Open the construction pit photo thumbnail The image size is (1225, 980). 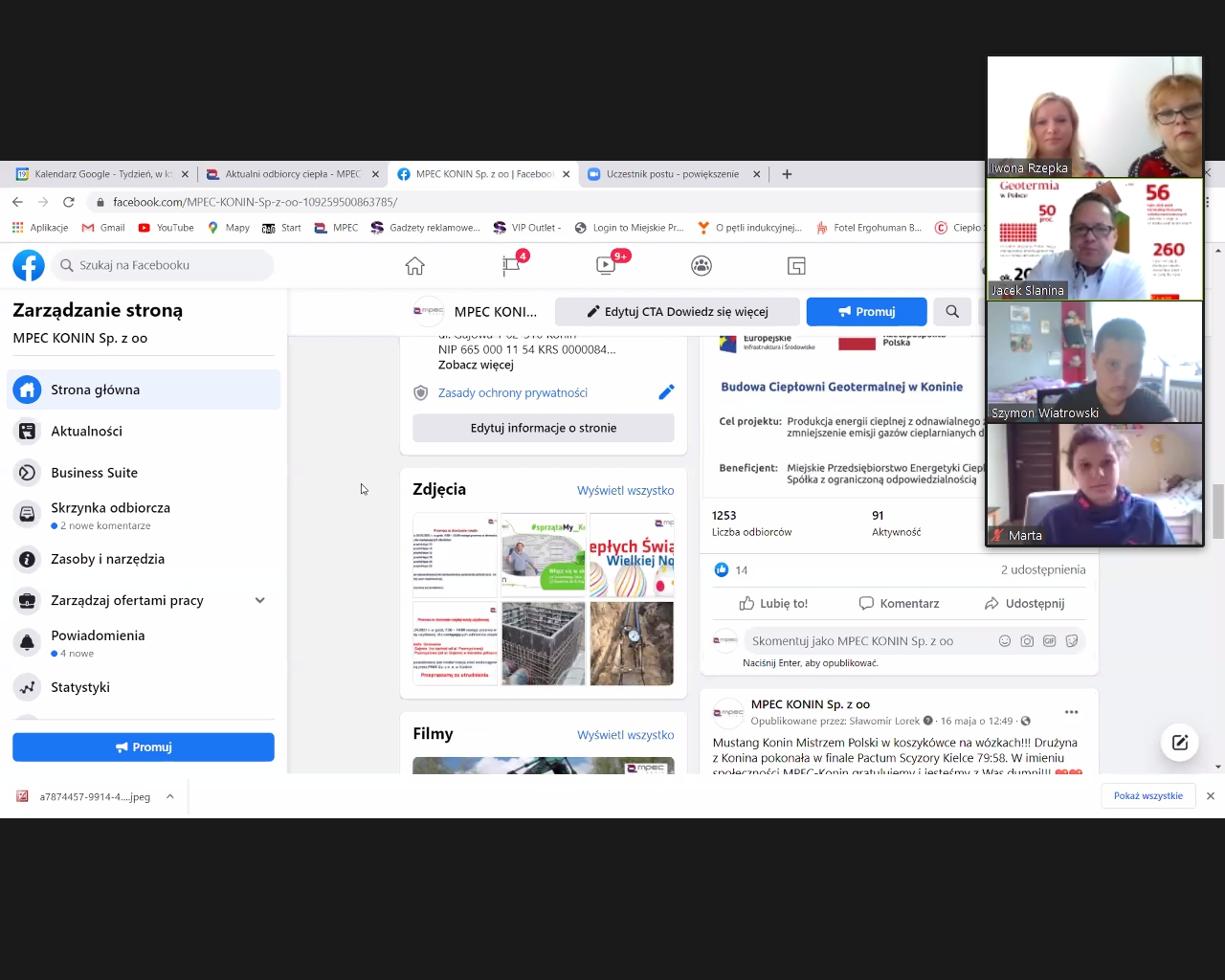tap(543, 643)
